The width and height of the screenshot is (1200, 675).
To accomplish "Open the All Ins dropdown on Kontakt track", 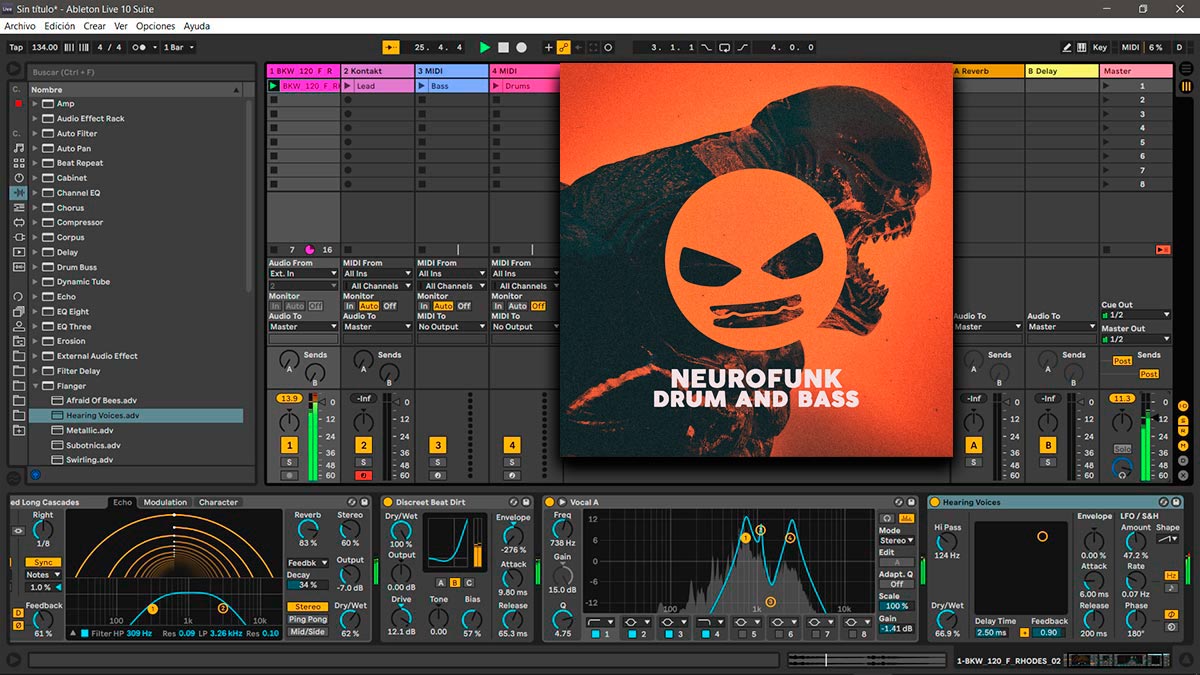I will 378,273.
